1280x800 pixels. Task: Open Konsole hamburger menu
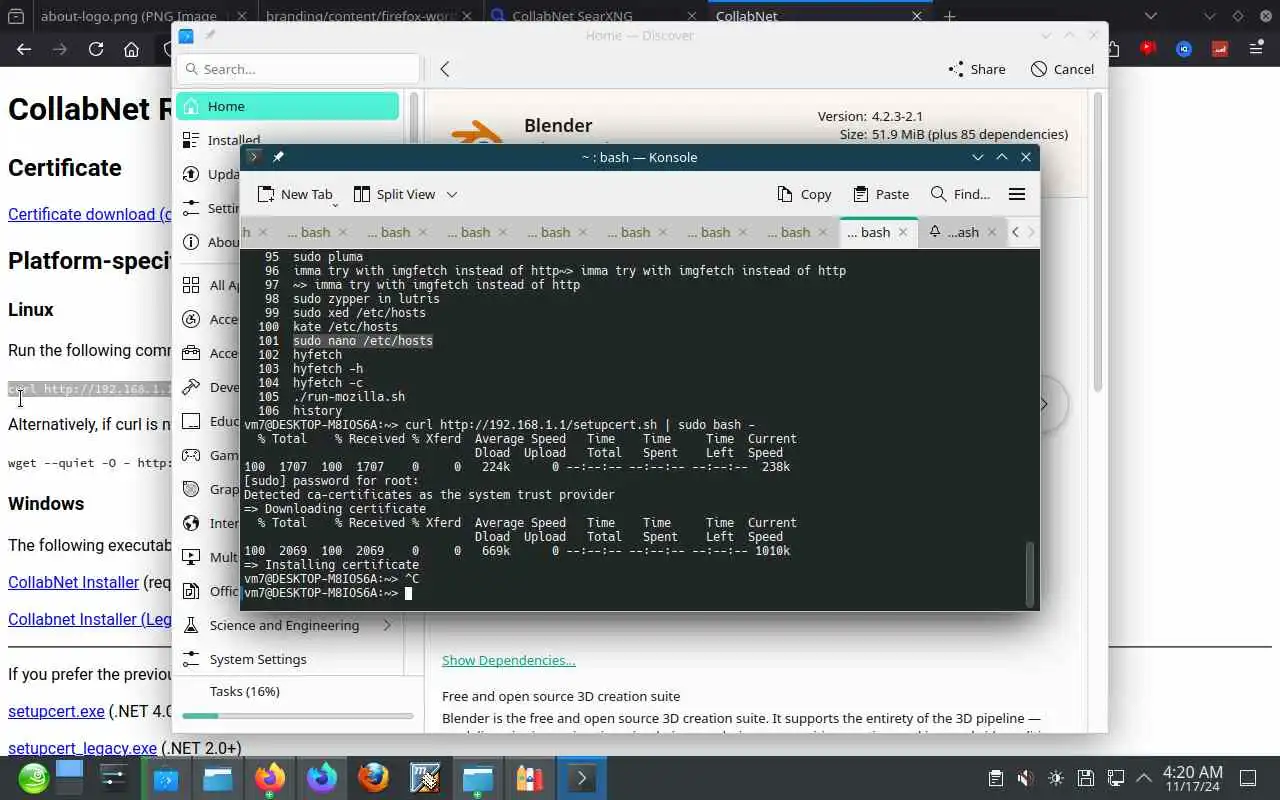coord(1017,194)
